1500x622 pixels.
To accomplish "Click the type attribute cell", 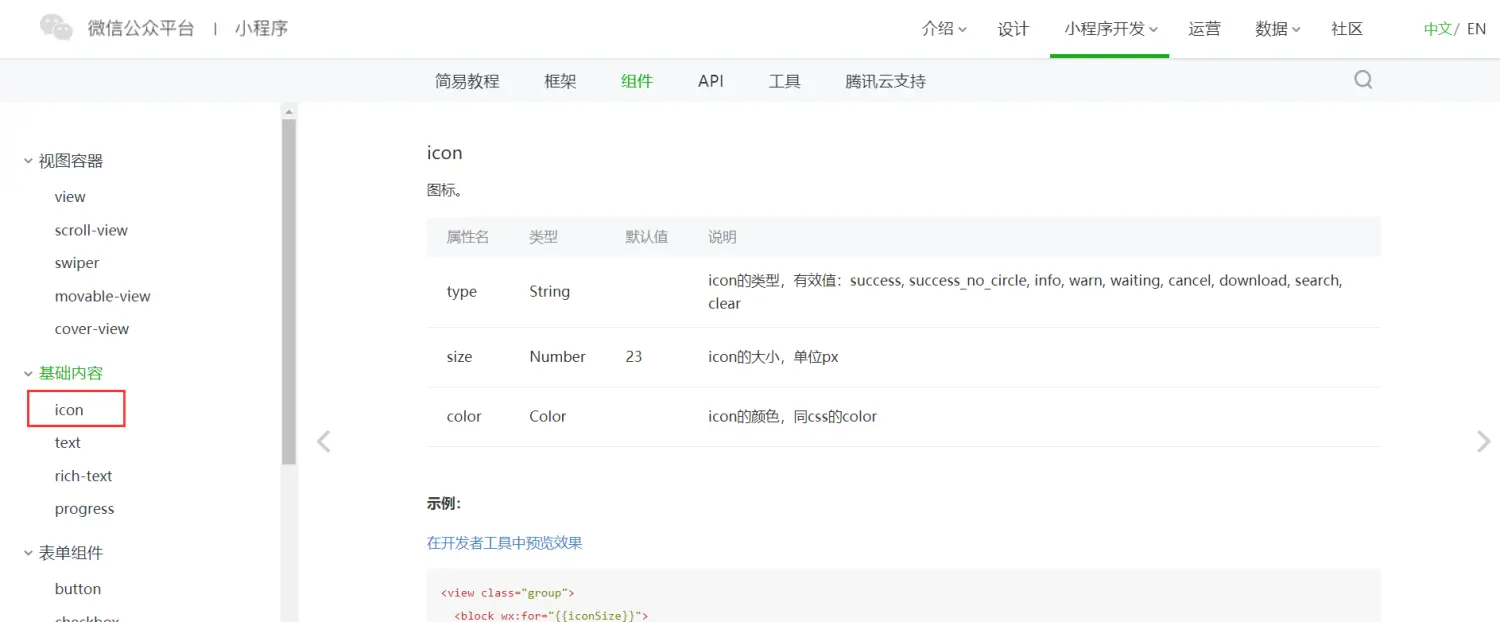I will click(x=462, y=292).
